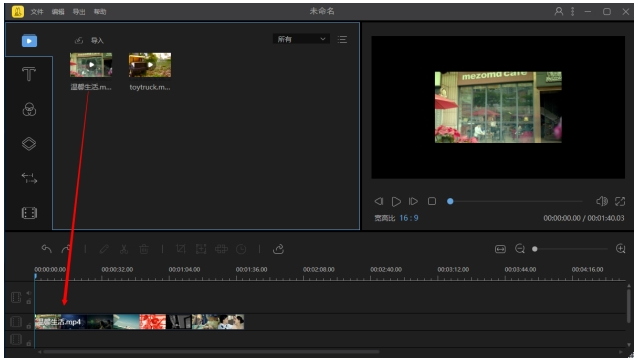Image resolution: width=638 pixels, height=360 pixels.
Task: Zoom in the timeline with plus magnifier
Action: 621,249
